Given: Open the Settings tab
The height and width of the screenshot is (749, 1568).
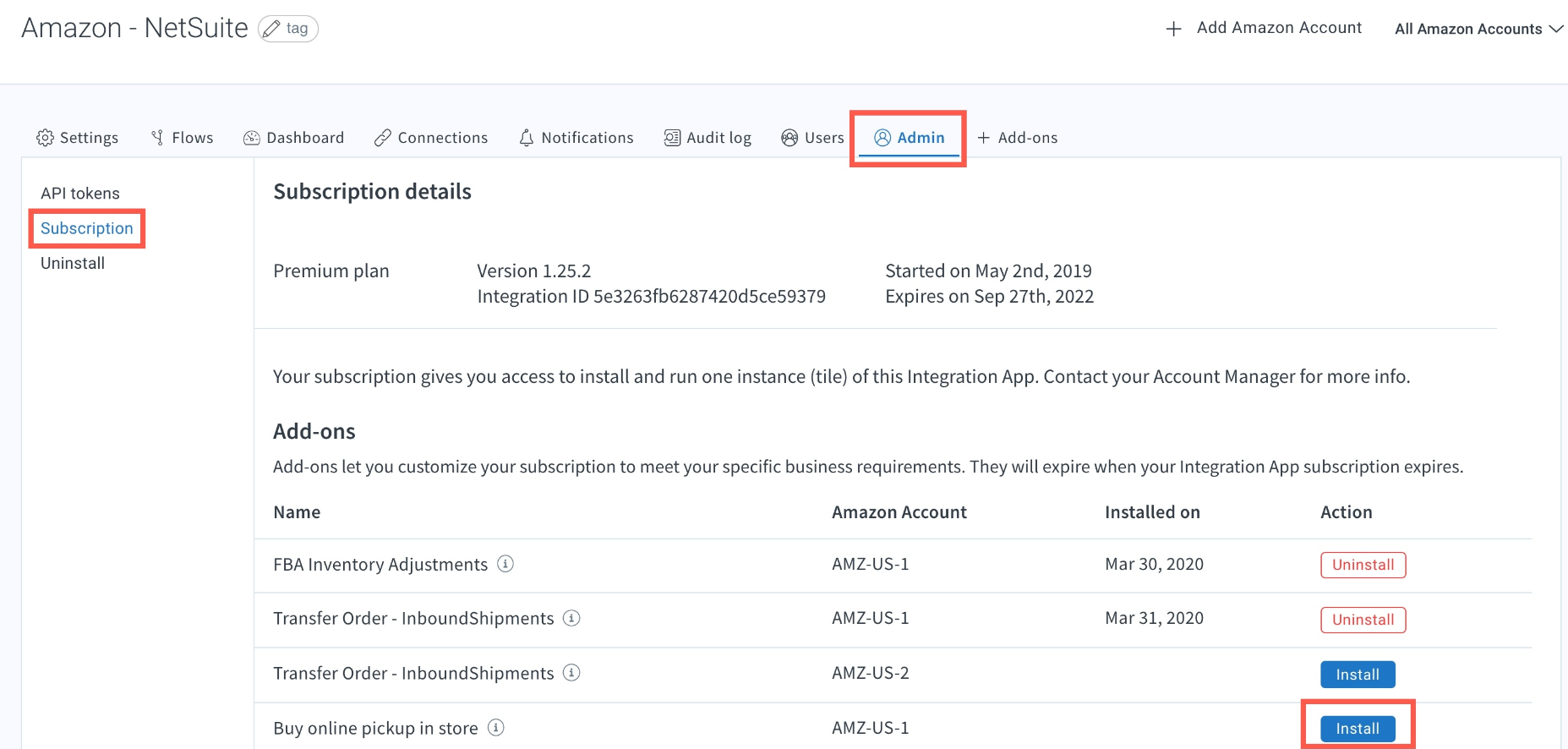Looking at the screenshot, I should click(77, 138).
